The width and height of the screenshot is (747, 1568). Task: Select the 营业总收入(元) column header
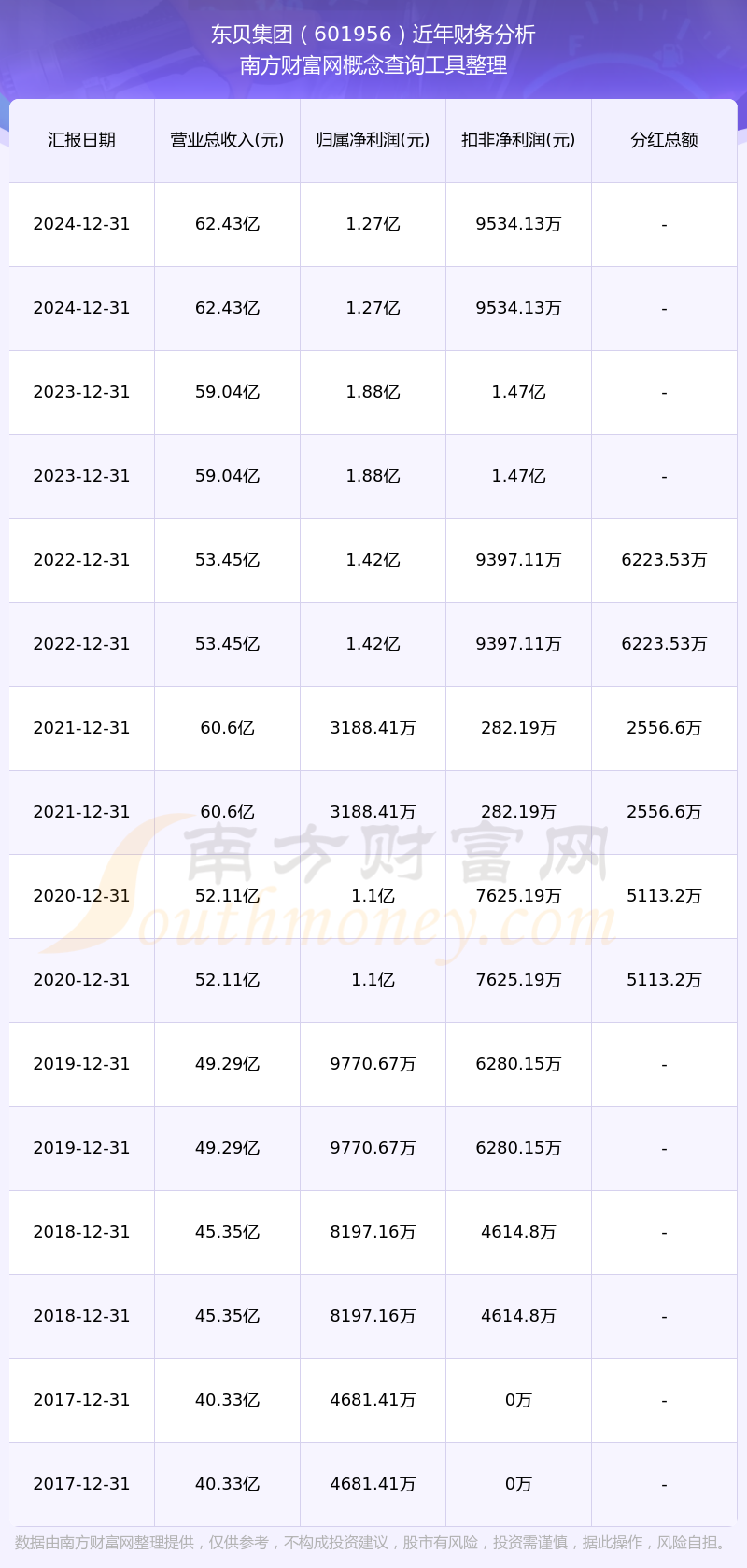pos(227,140)
